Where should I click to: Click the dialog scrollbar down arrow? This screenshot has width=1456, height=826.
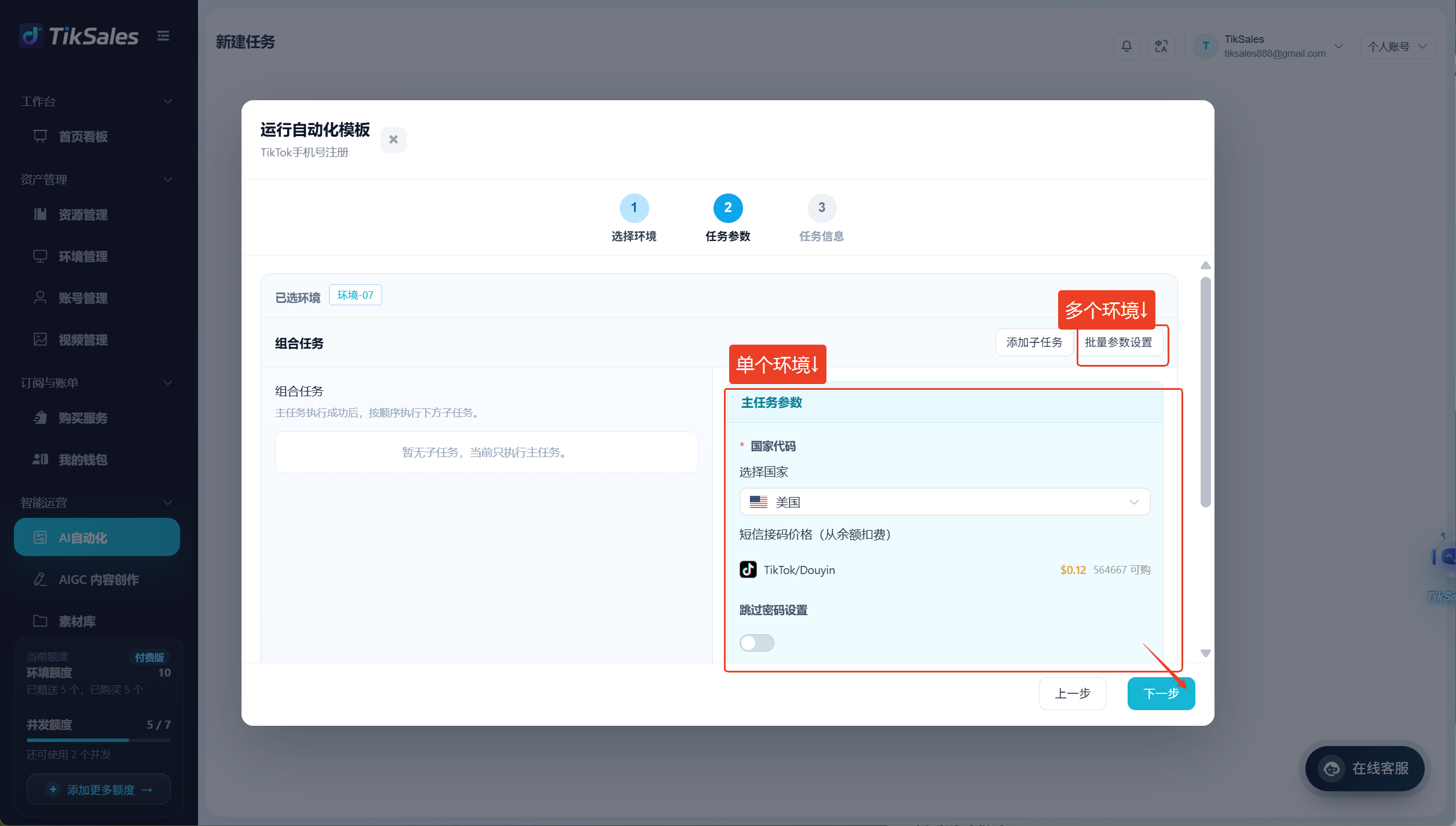coord(1206,653)
